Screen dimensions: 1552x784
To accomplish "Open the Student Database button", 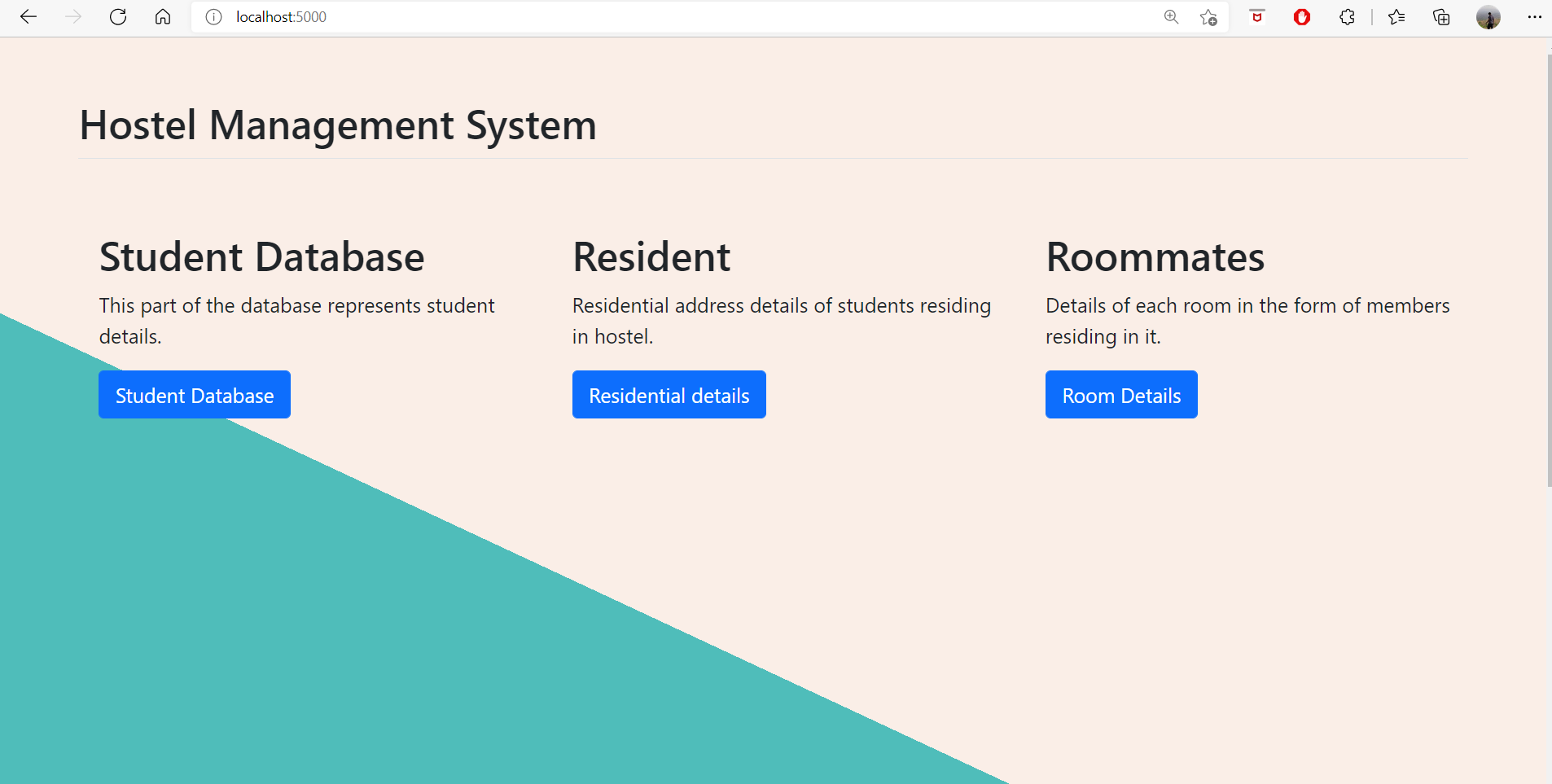I will [x=195, y=395].
